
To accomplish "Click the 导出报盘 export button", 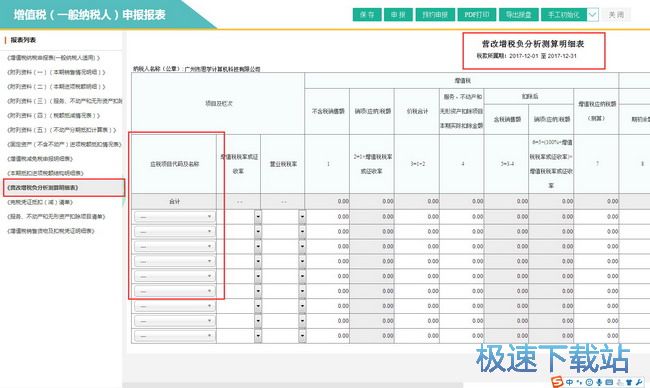I will pyautogui.click(x=519, y=15).
